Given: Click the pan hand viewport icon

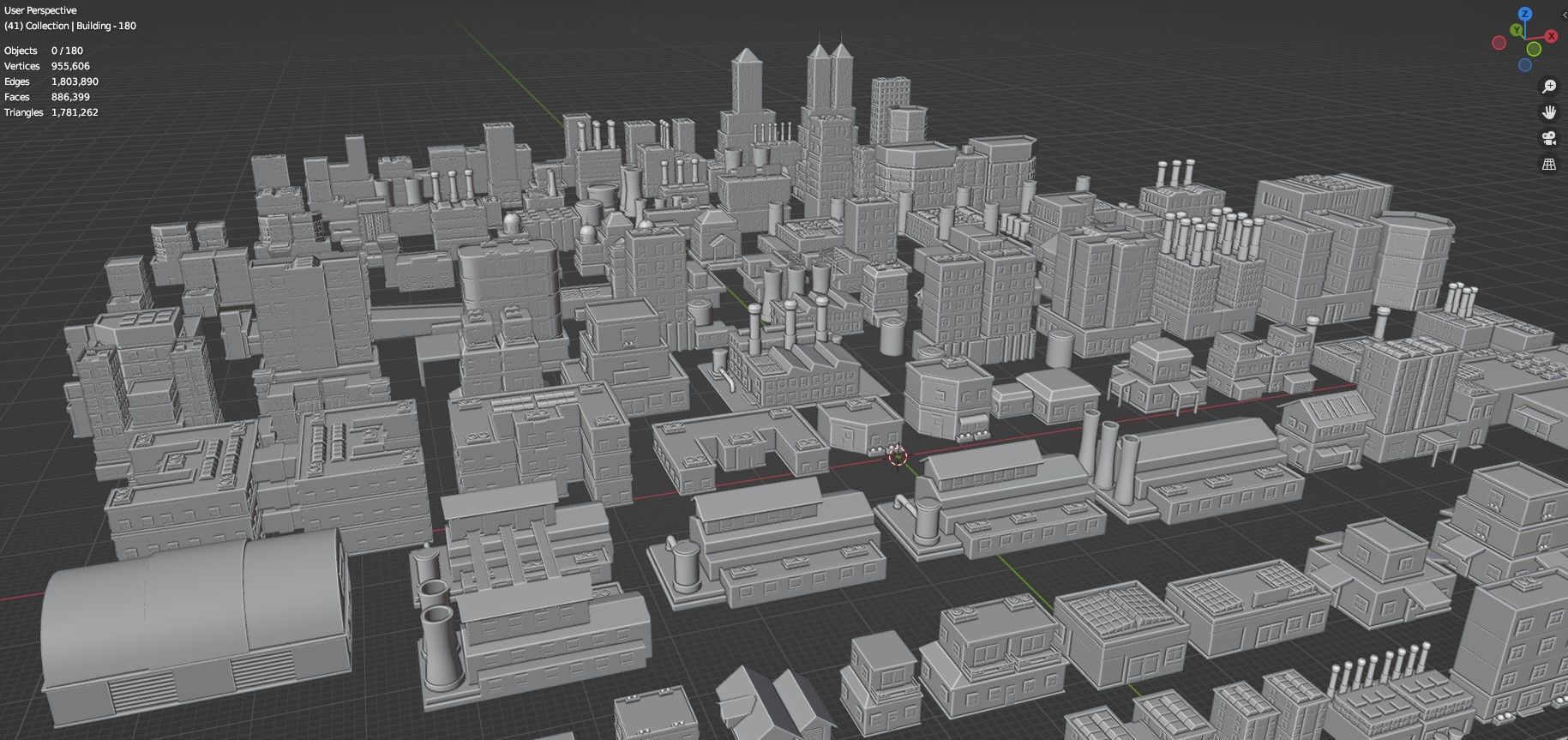Looking at the screenshot, I should [x=1549, y=112].
